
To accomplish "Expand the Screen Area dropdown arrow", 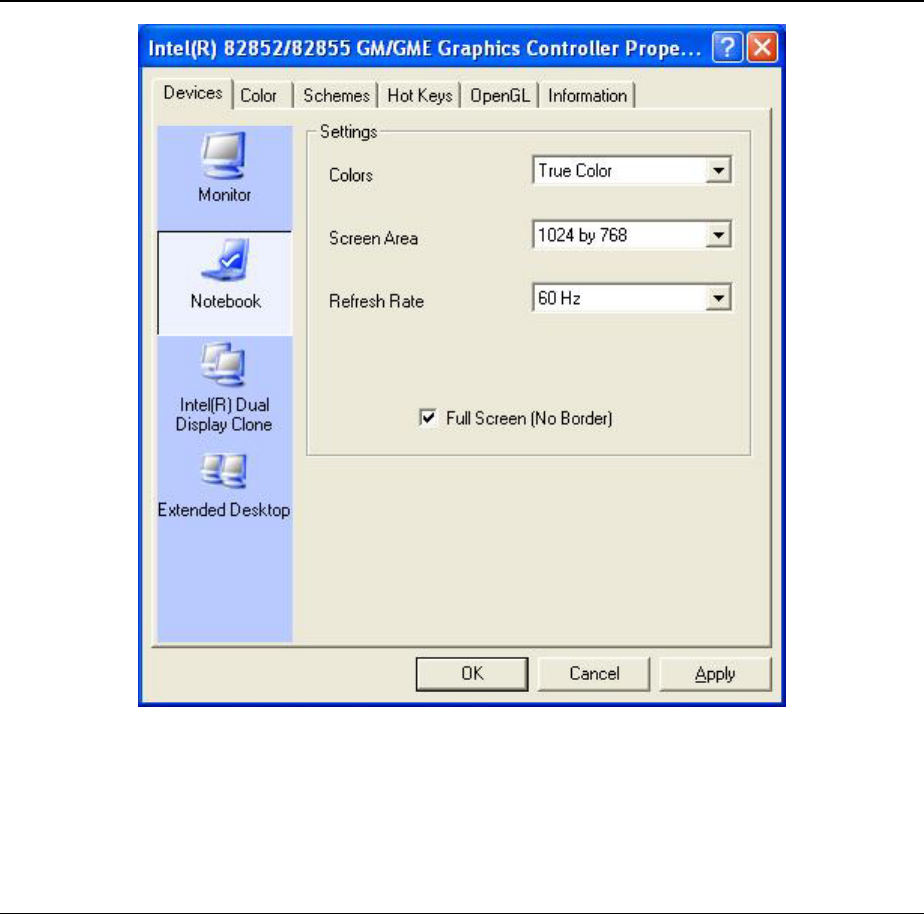I will (718, 235).
